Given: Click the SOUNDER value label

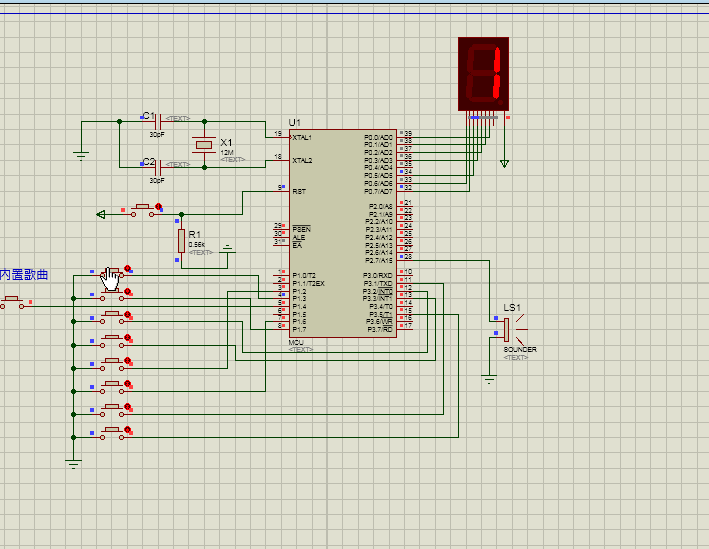Looking at the screenshot, I should (x=520, y=349).
